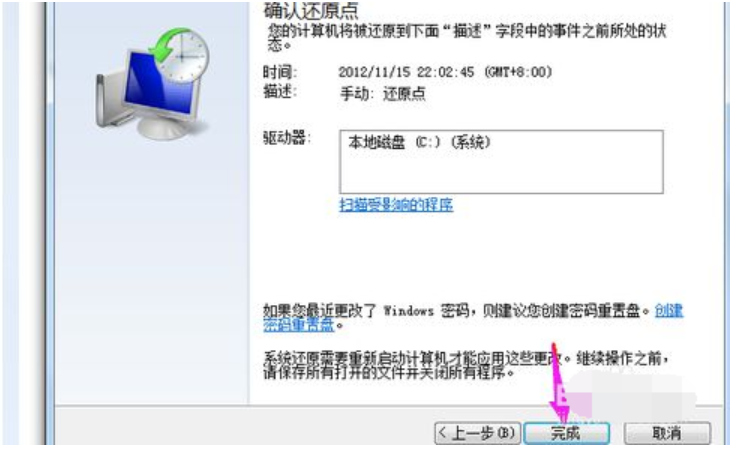
Task: Select 本地磁盘 (C:) (系统) in drive list
Action: coord(419,142)
